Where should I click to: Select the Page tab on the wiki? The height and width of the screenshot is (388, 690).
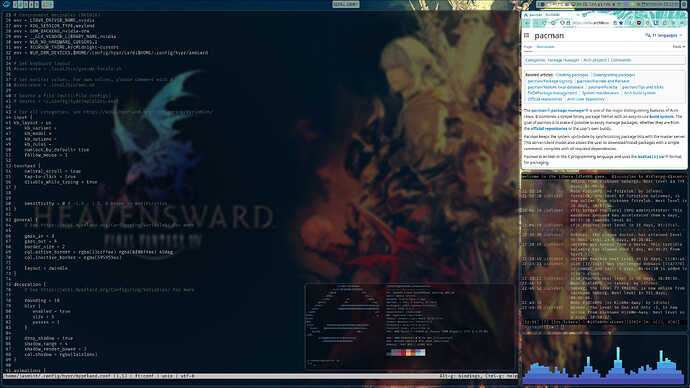click(528, 47)
